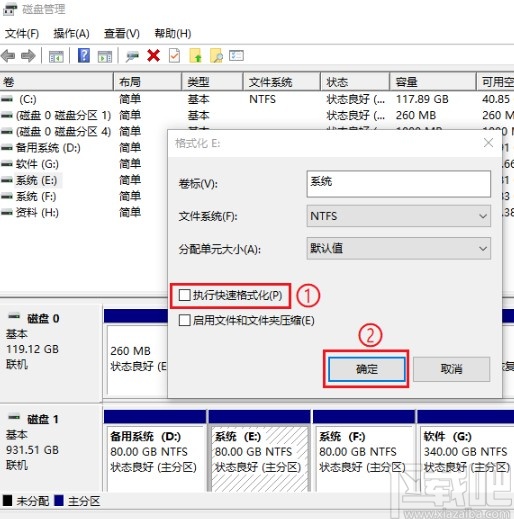The image size is (514, 519).
Task: Open the 文件系统 NTFS dropdown
Action: coord(398,216)
